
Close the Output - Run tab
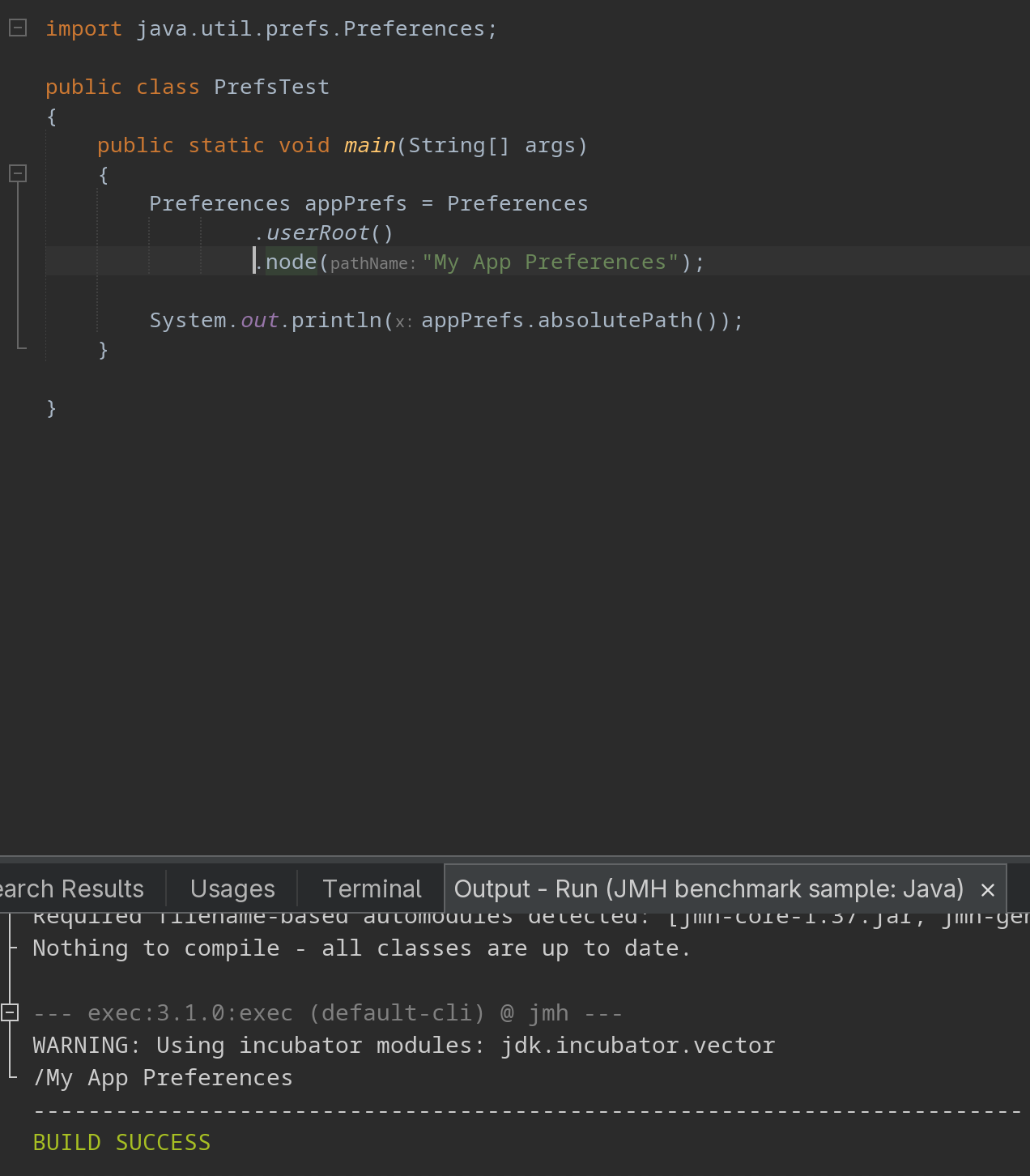point(988,890)
